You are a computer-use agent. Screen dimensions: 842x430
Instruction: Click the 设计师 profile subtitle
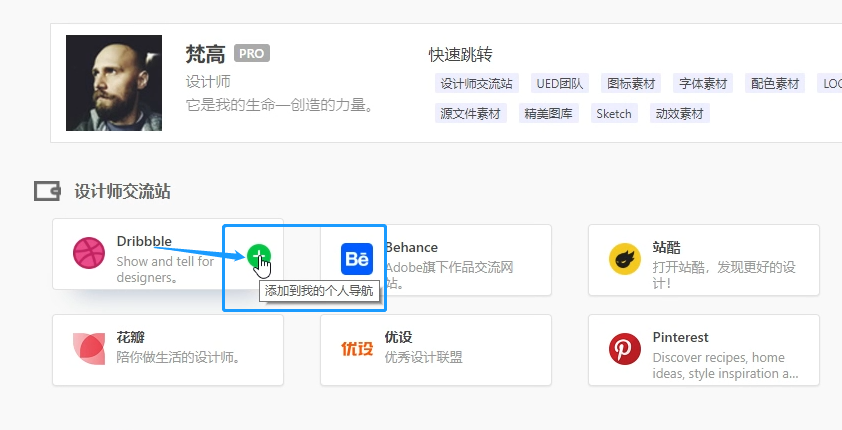(x=208, y=82)
